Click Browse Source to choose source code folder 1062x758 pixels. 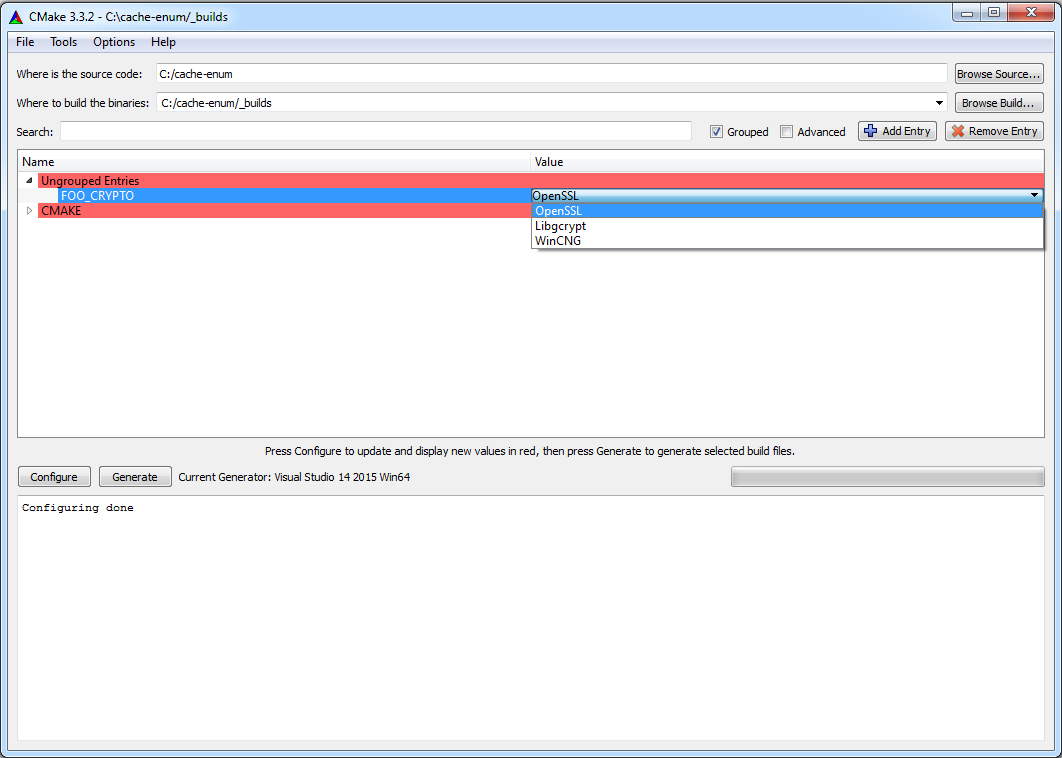coord(998,72)
